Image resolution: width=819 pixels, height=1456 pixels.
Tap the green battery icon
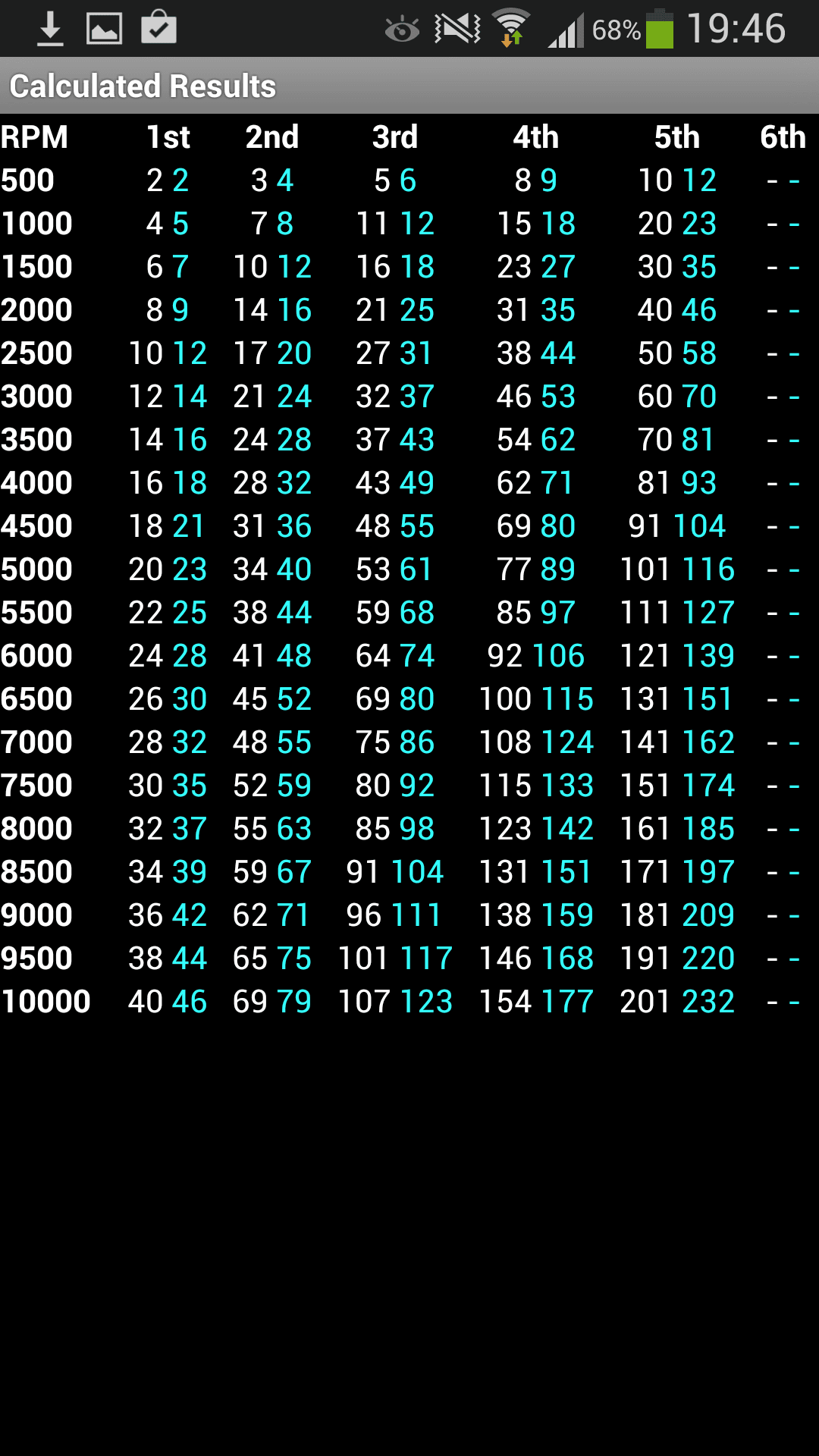click(660, 29)
